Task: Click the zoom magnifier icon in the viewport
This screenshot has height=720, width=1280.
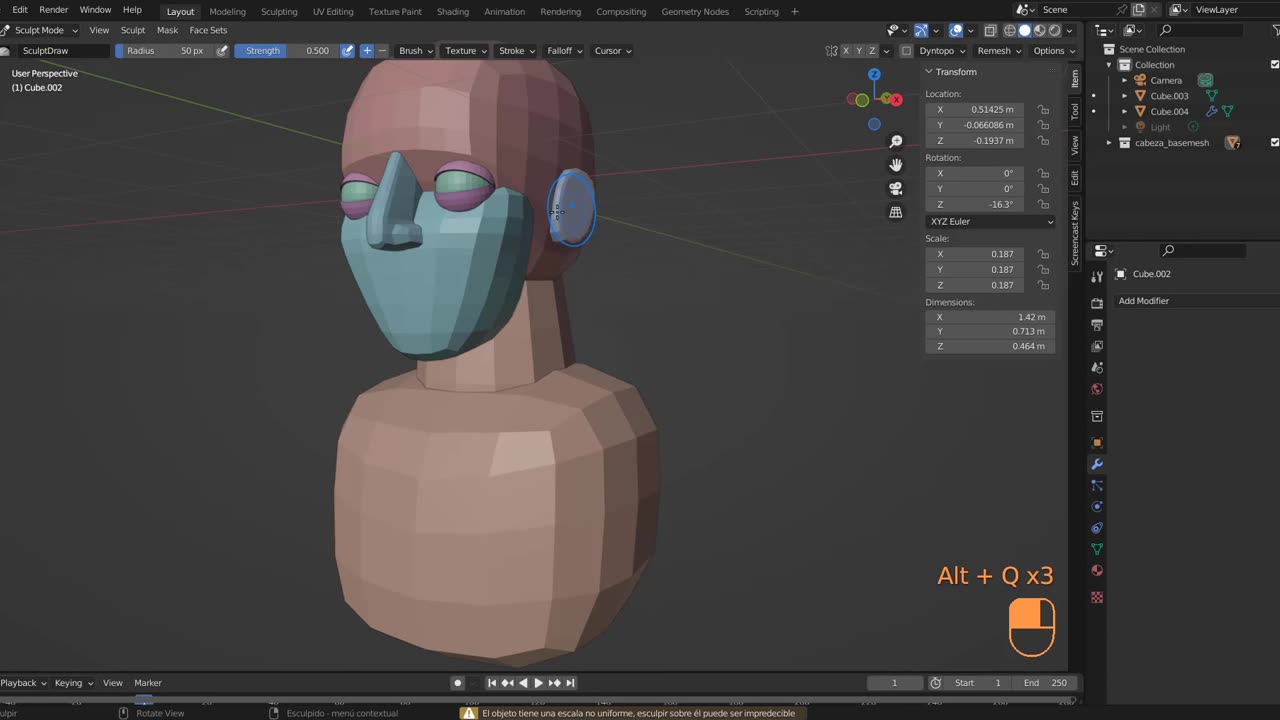Action: pyautogui.click(x=896, y=142)
